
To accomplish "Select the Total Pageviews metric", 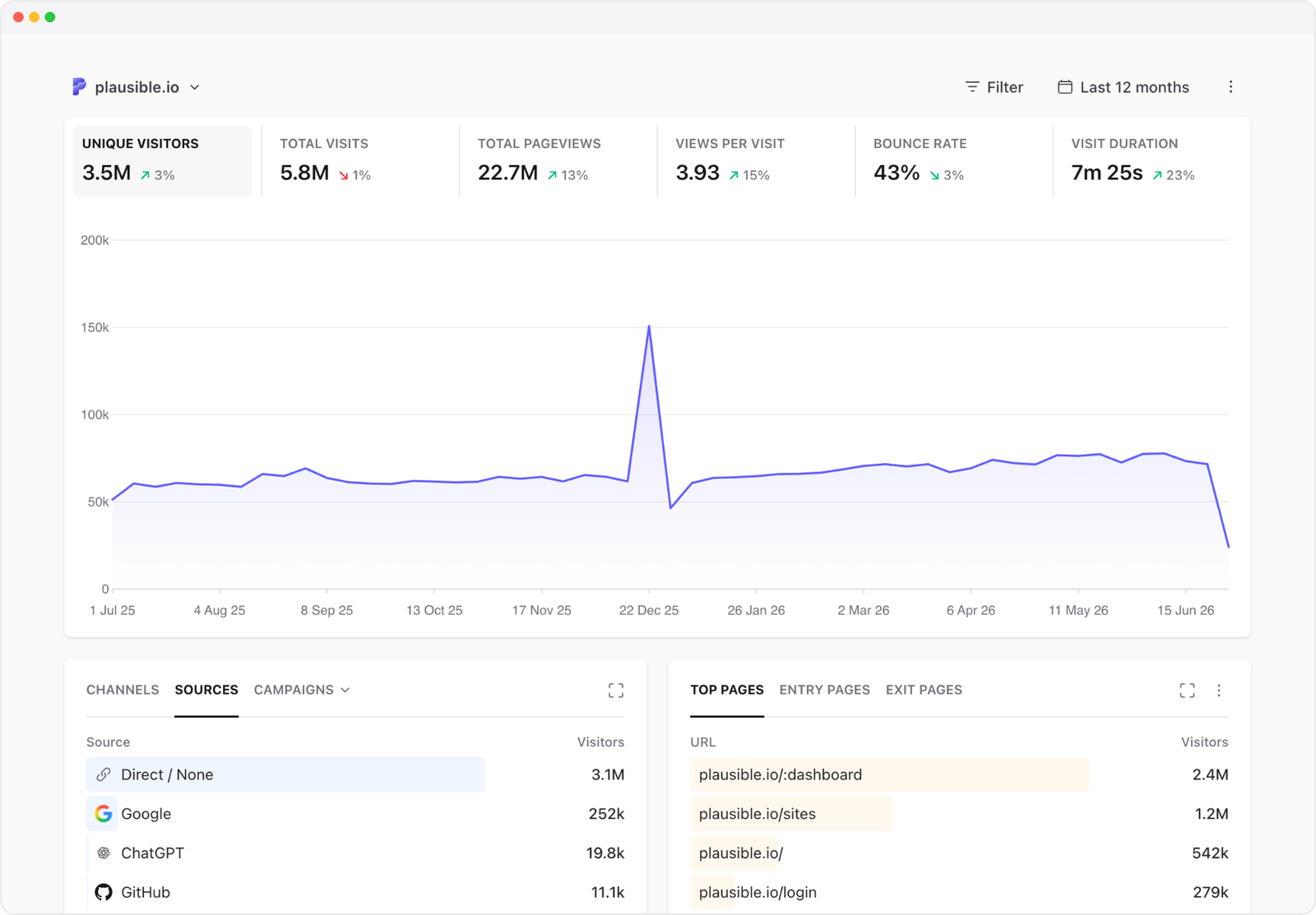I will 558,160.
